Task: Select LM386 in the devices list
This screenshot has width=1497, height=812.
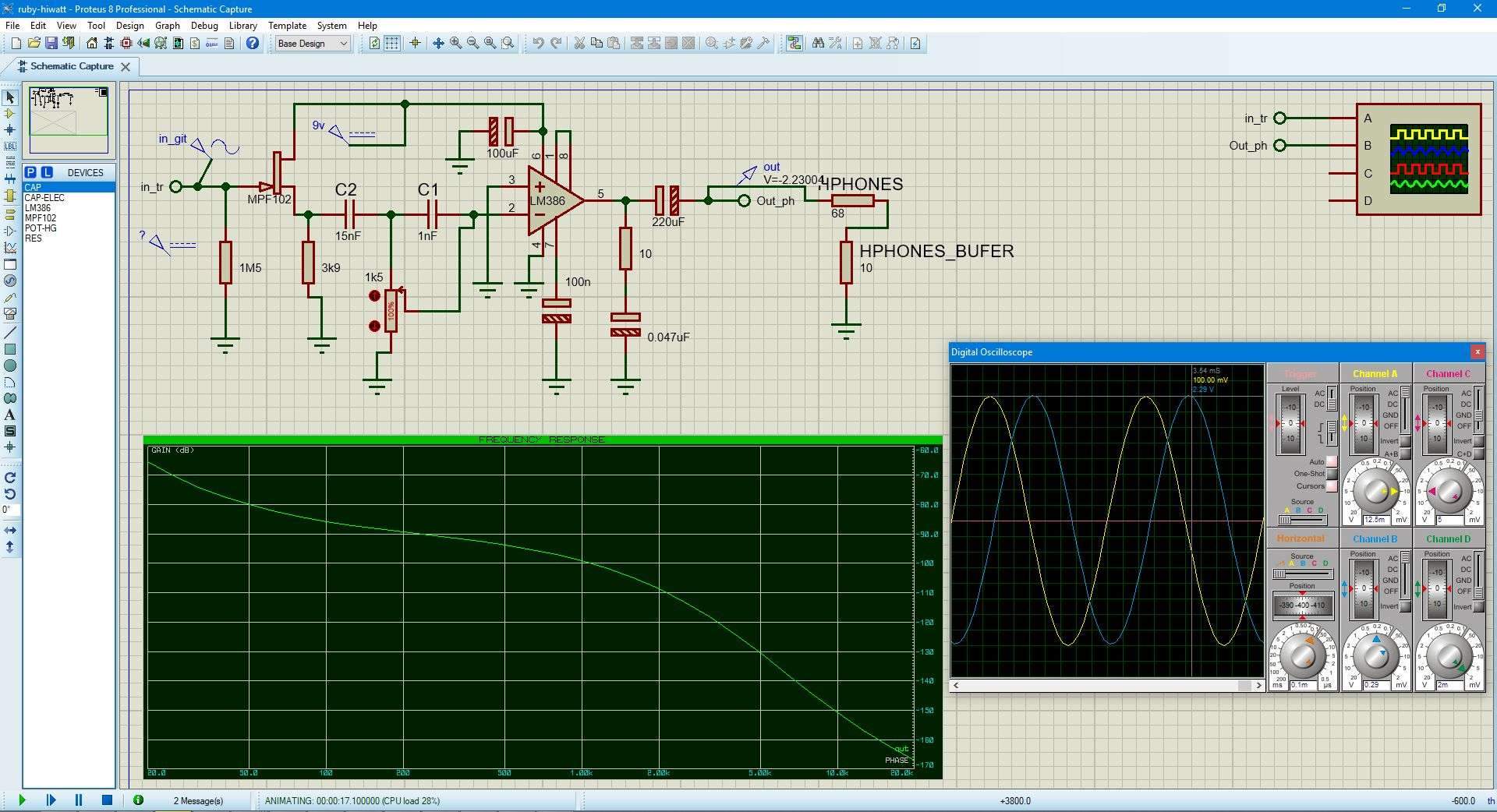Action: point(37,208)
